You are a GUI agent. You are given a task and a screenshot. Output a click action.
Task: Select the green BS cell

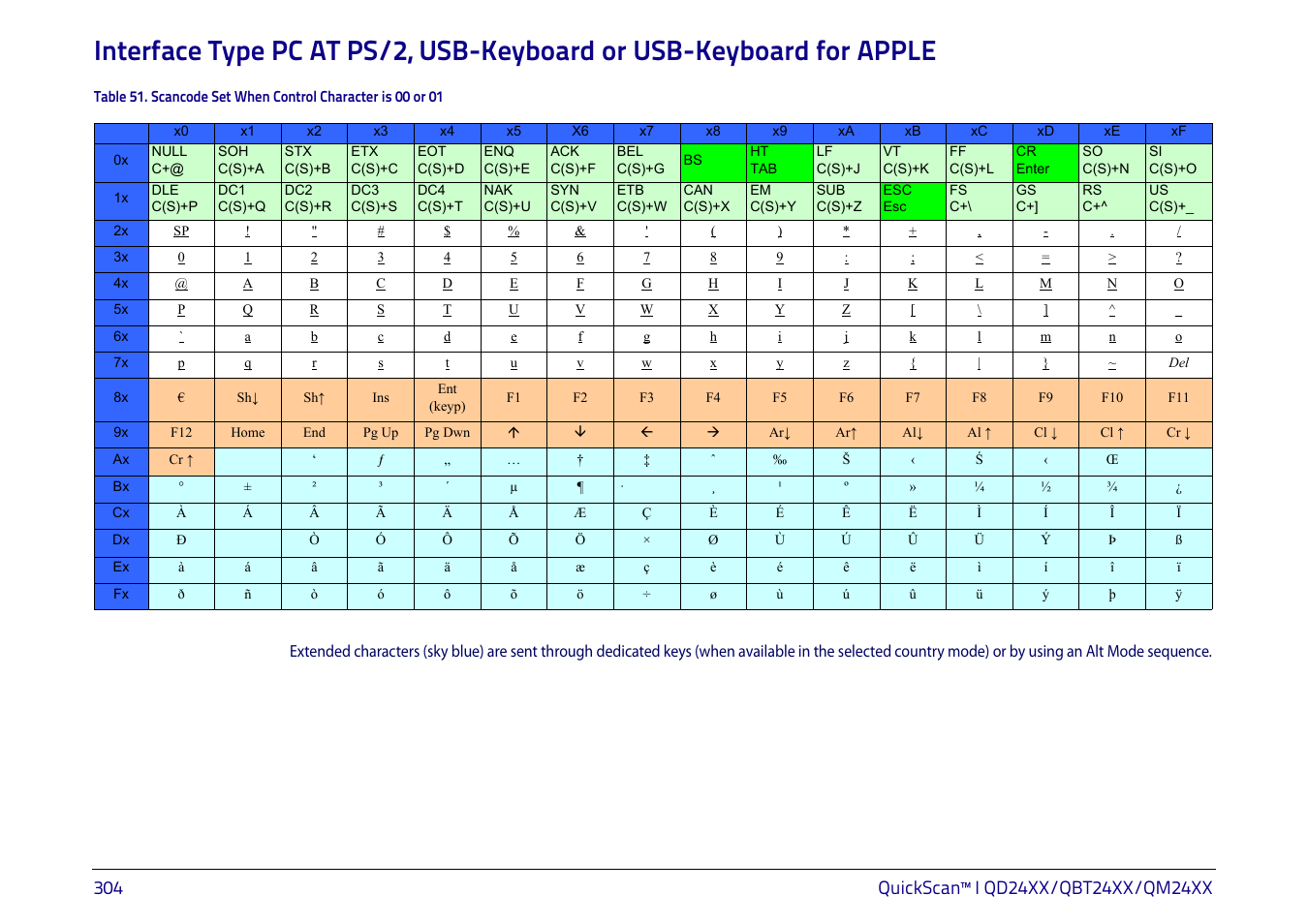point(713,162)
